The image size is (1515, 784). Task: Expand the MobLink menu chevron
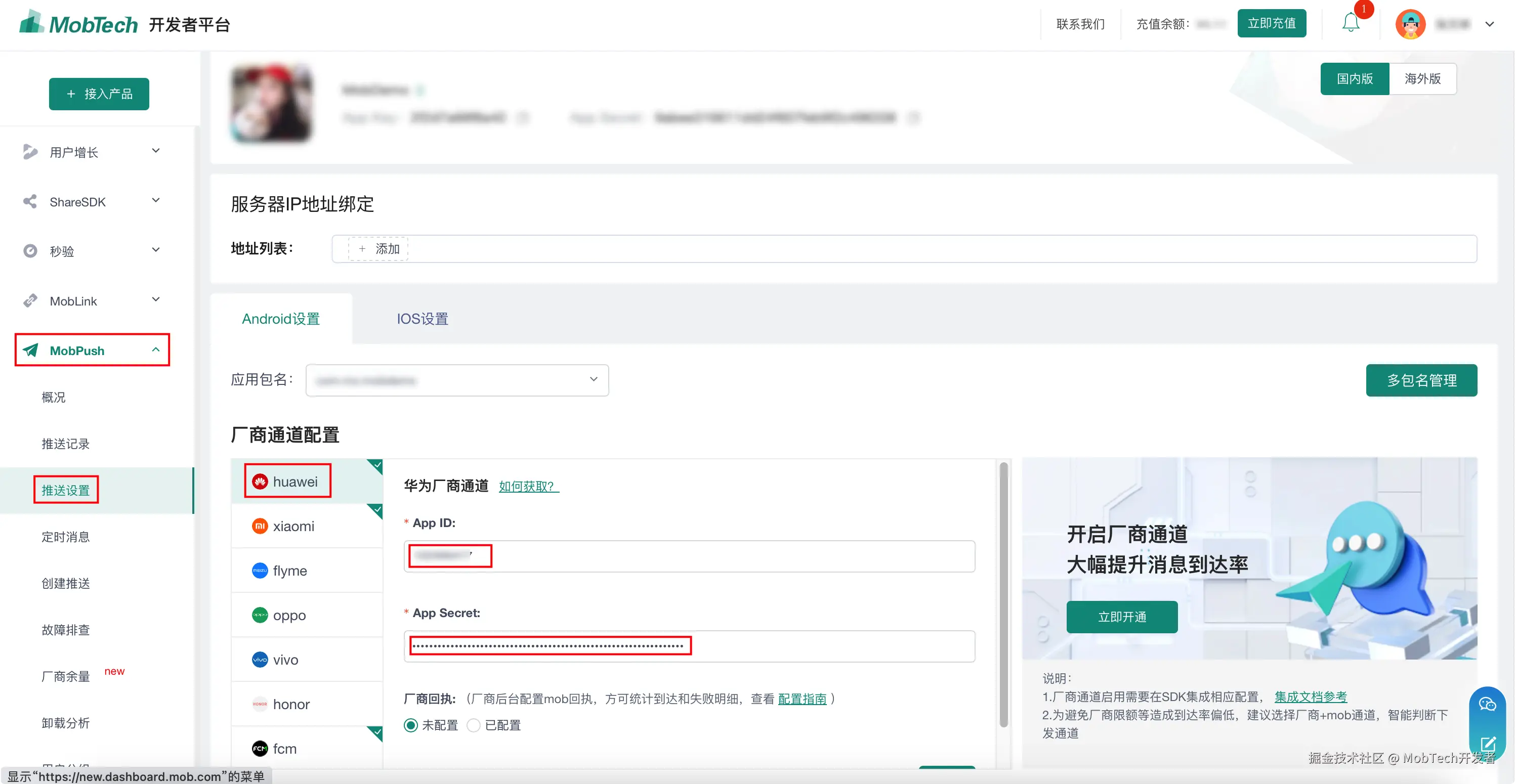tap(156, 300)
